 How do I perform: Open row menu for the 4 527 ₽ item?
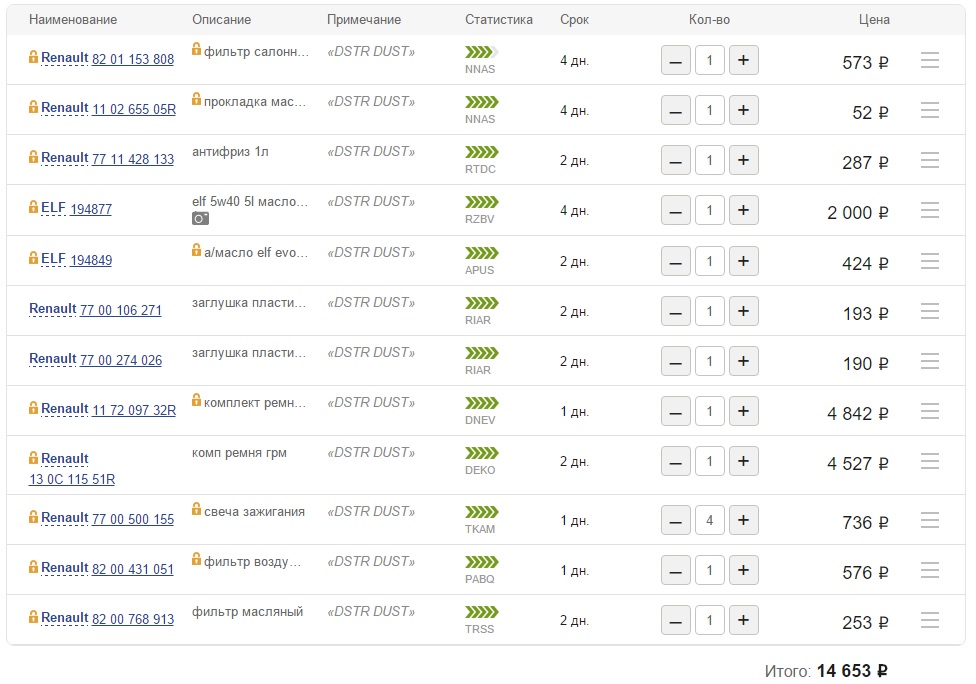[x=929, y=461]
